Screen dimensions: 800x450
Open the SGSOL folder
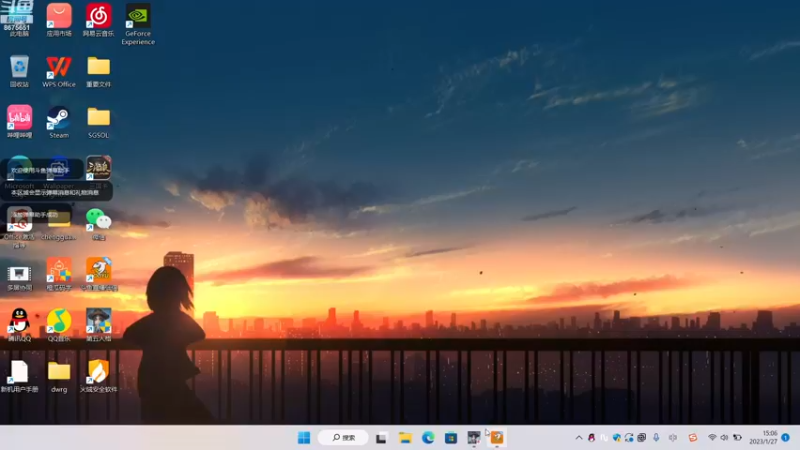(x=98, y=121)
